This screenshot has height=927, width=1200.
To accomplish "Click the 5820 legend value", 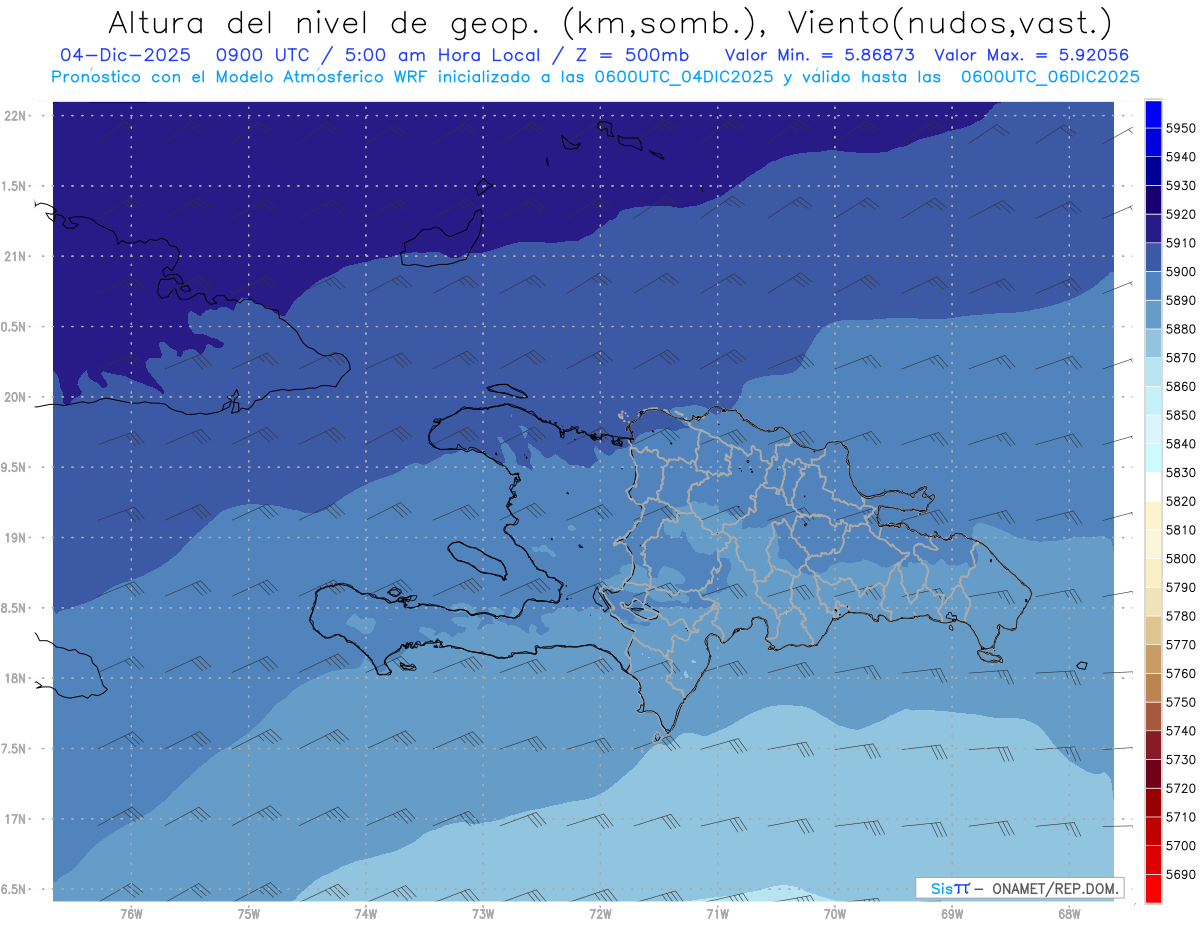I will click(1181, 501).
